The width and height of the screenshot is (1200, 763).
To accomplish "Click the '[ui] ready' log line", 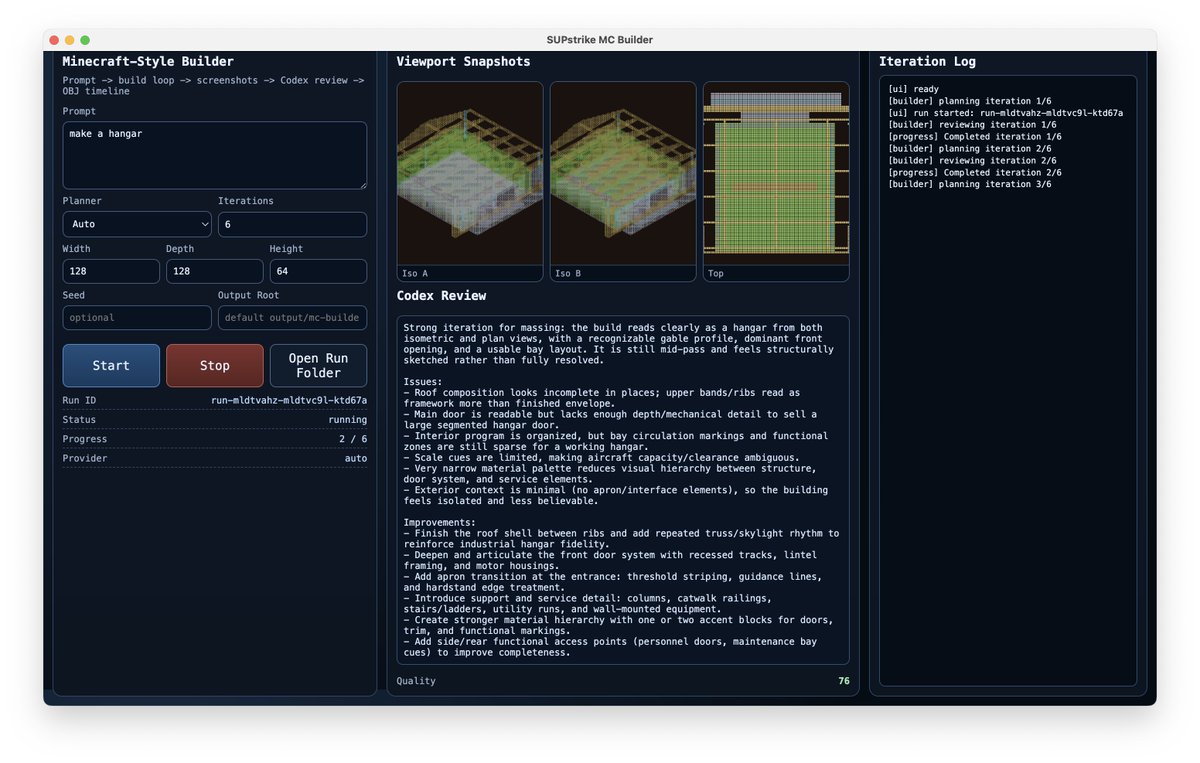I will 916,89.
